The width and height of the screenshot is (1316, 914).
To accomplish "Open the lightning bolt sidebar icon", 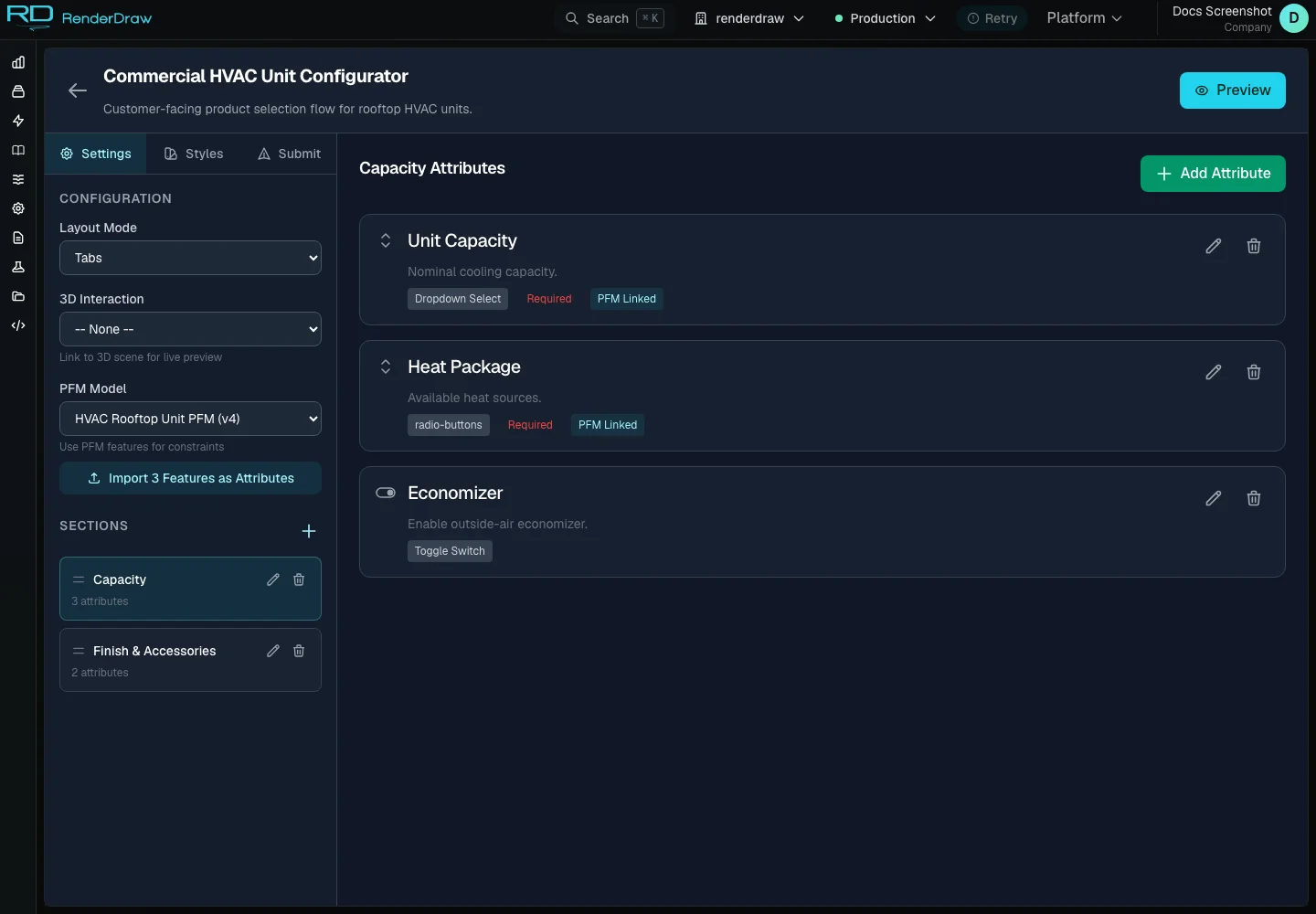I will [18, 121].
